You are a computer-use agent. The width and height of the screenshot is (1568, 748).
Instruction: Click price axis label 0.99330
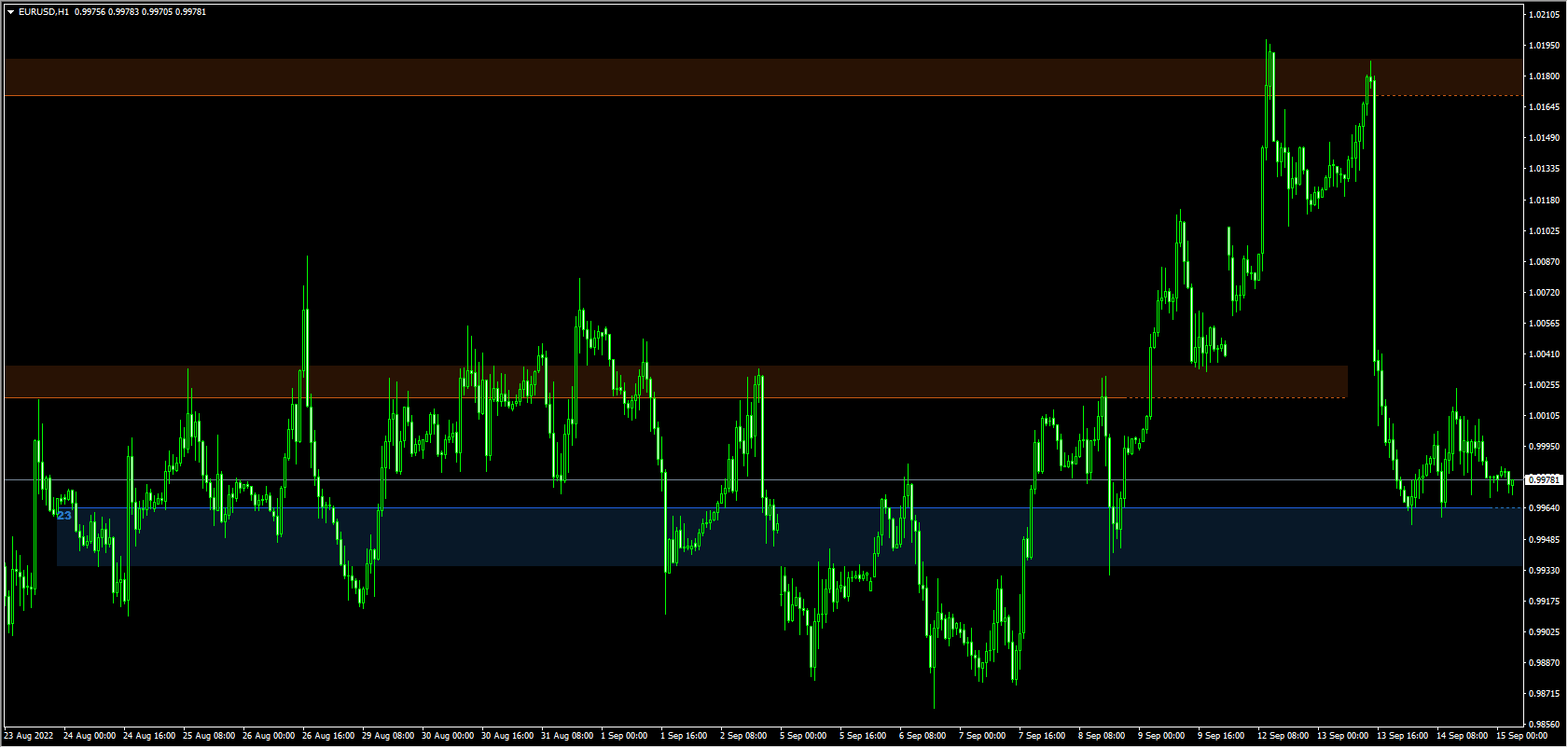point(1545,571)
